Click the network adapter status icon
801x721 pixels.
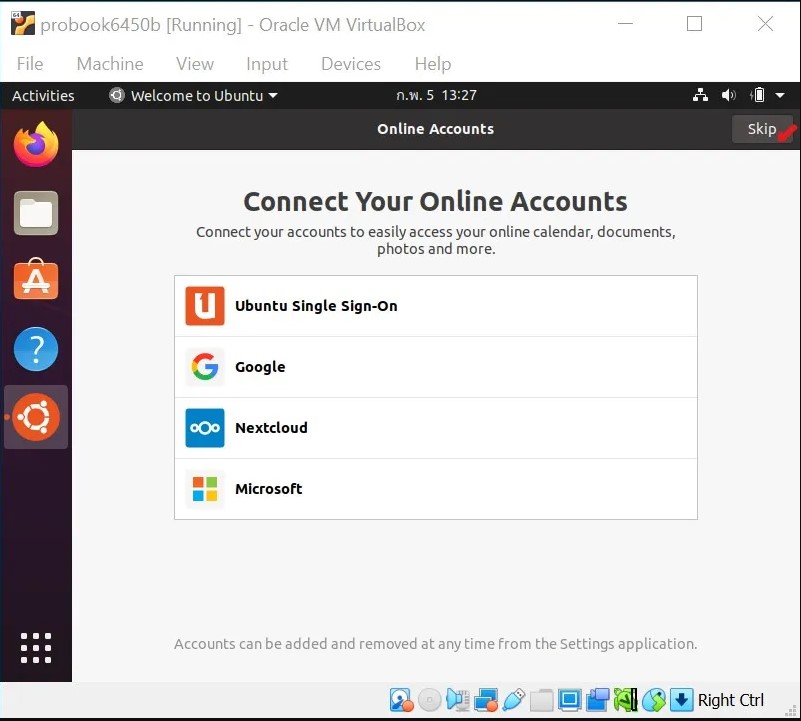point(487,700)
